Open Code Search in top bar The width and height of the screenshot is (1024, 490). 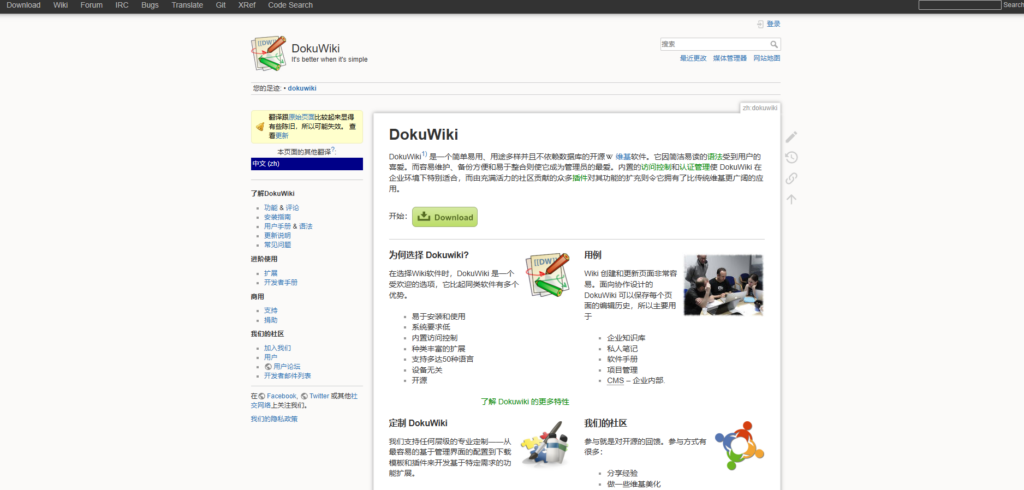290,5
